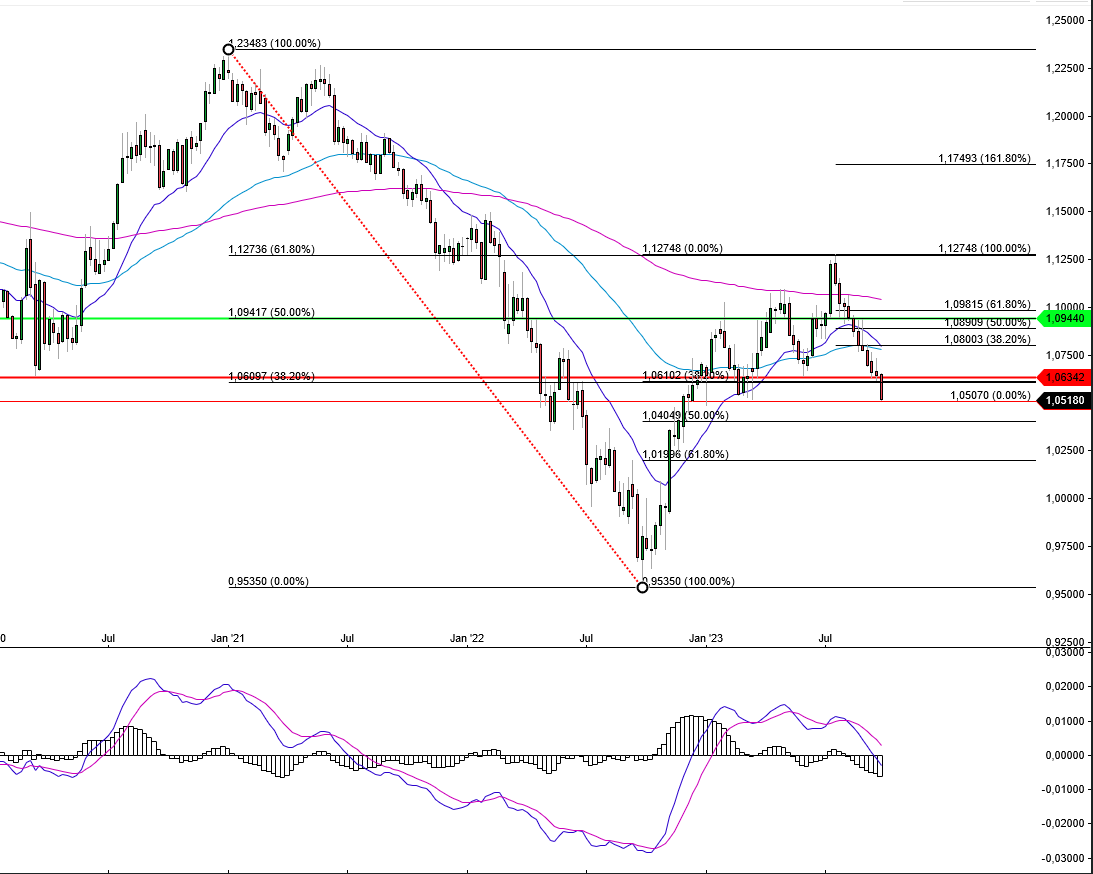1093x874 pixels.
Task: Click the 0,95350 (0.00%) label
Action: coord(270,580)
